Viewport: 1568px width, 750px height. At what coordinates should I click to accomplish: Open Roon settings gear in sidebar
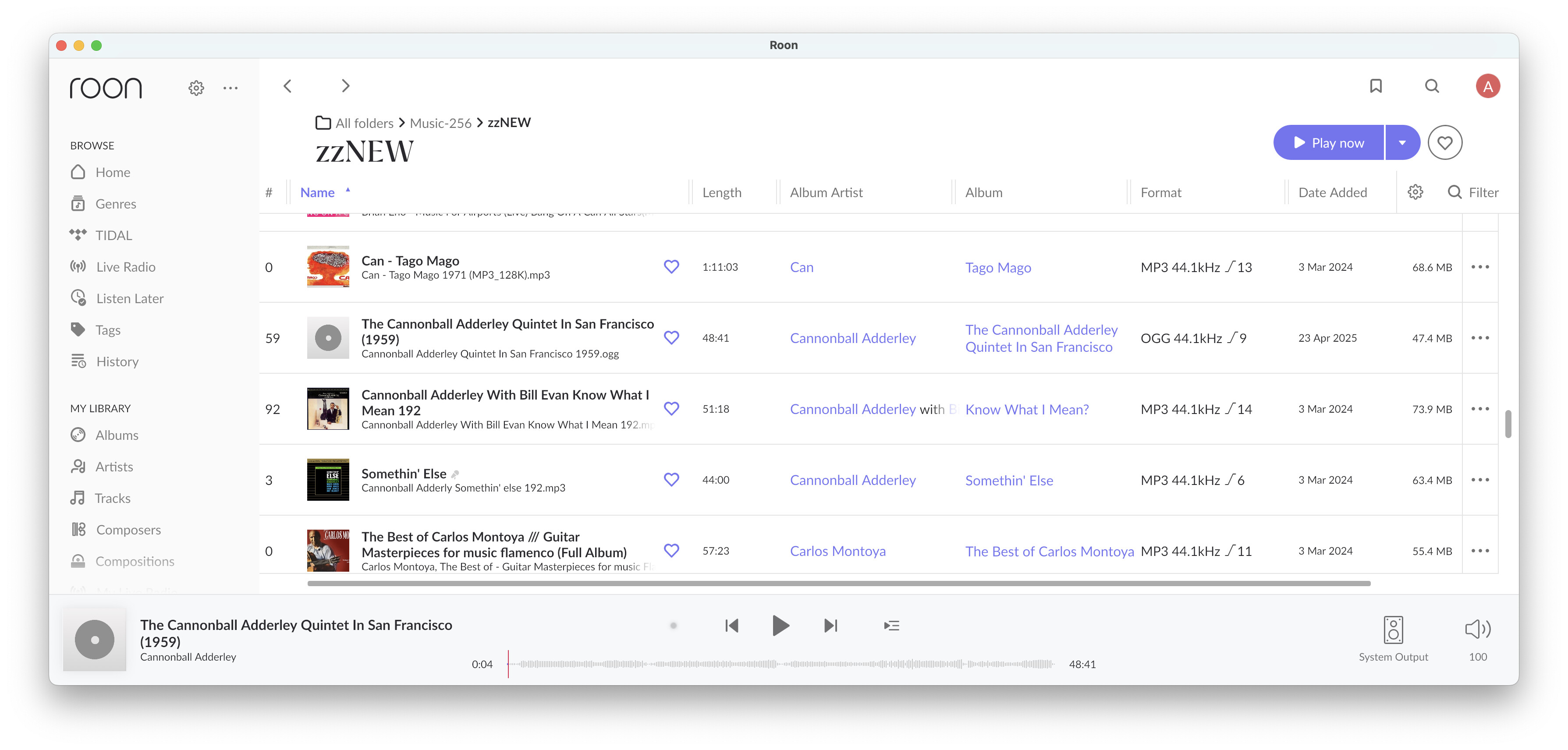pyautogui.click(x=196, y=88)
